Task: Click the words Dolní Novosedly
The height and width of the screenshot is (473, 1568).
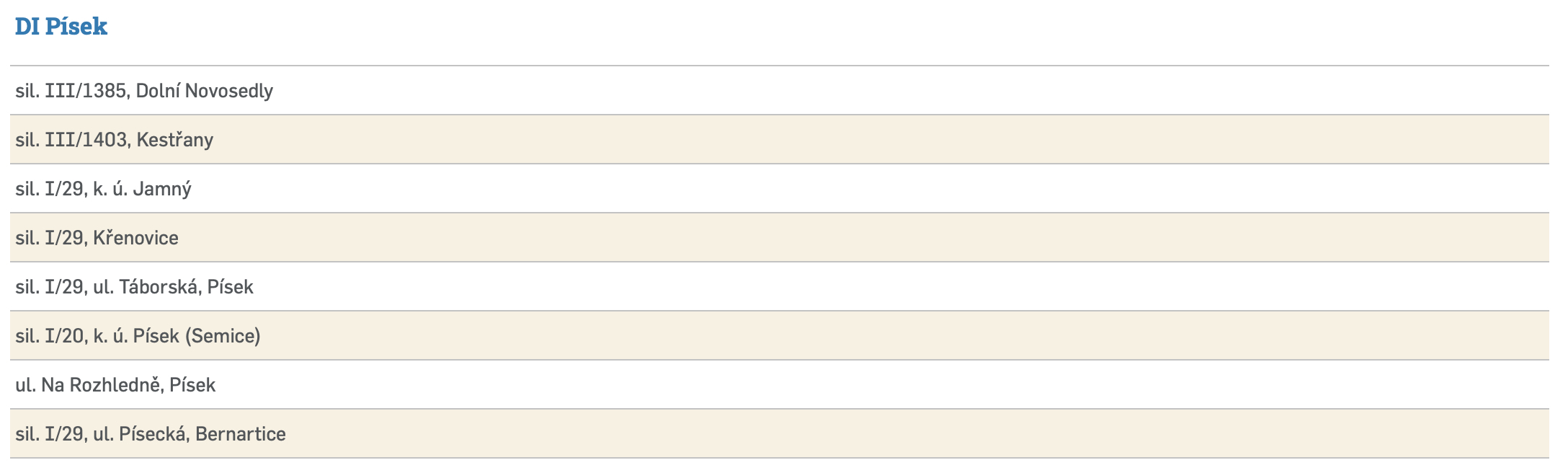Action: pyautogui.click(x=205, y=91)
